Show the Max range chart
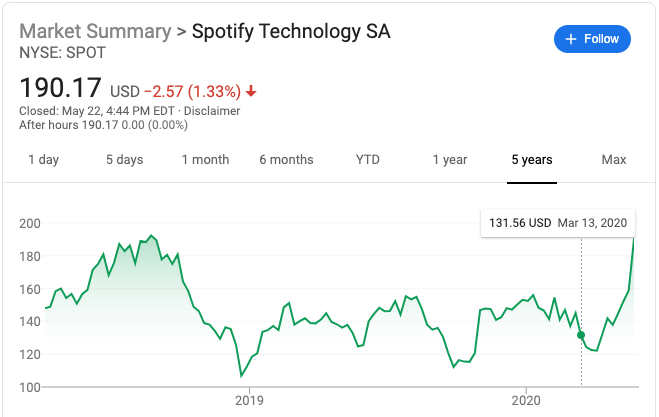Screen dimensions: 659x417 613,160
